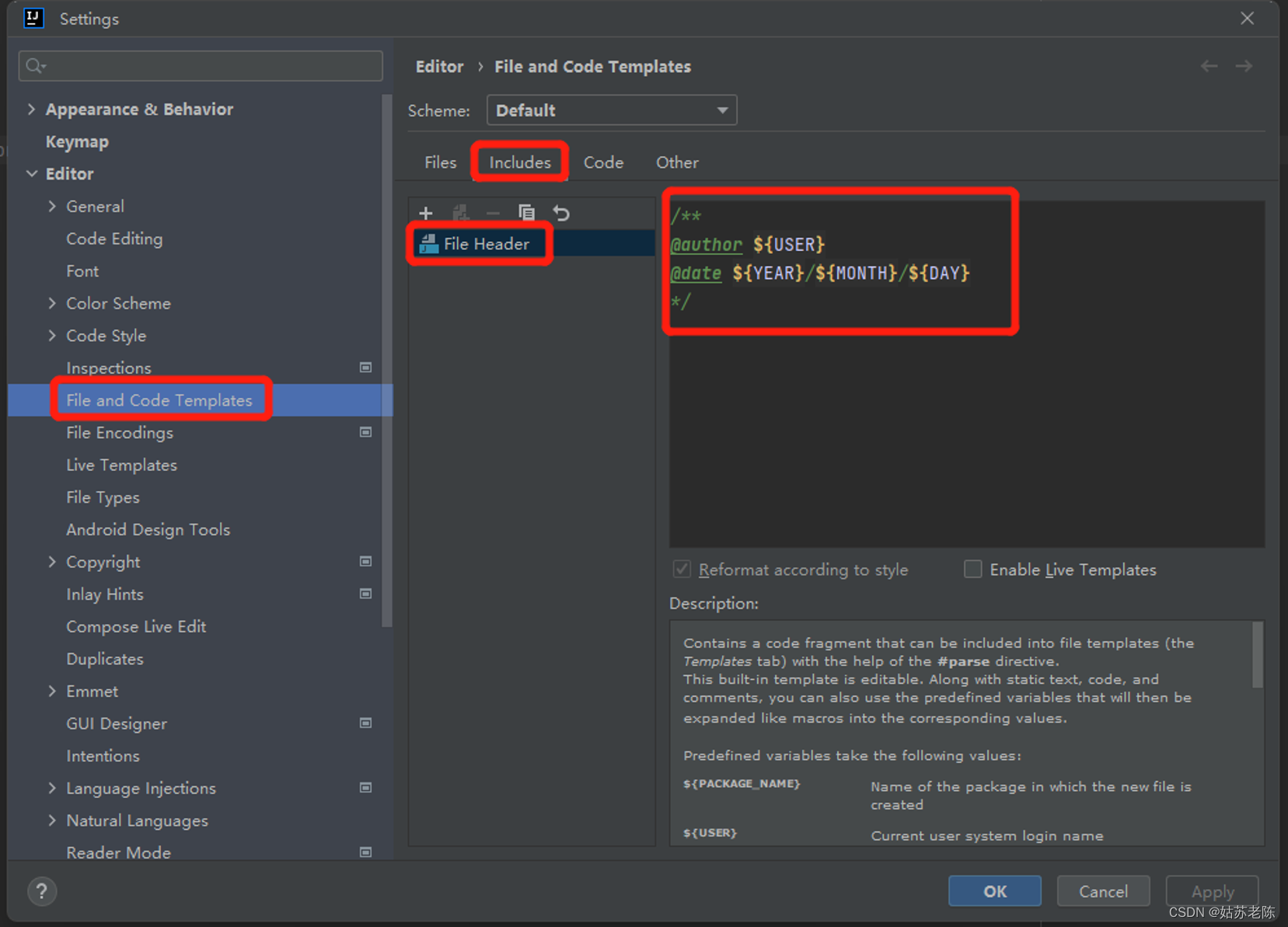Viewport: 1288px width, 927px height.
Task: Click project-level icon beside Copyright
Action: click(365, 561)
